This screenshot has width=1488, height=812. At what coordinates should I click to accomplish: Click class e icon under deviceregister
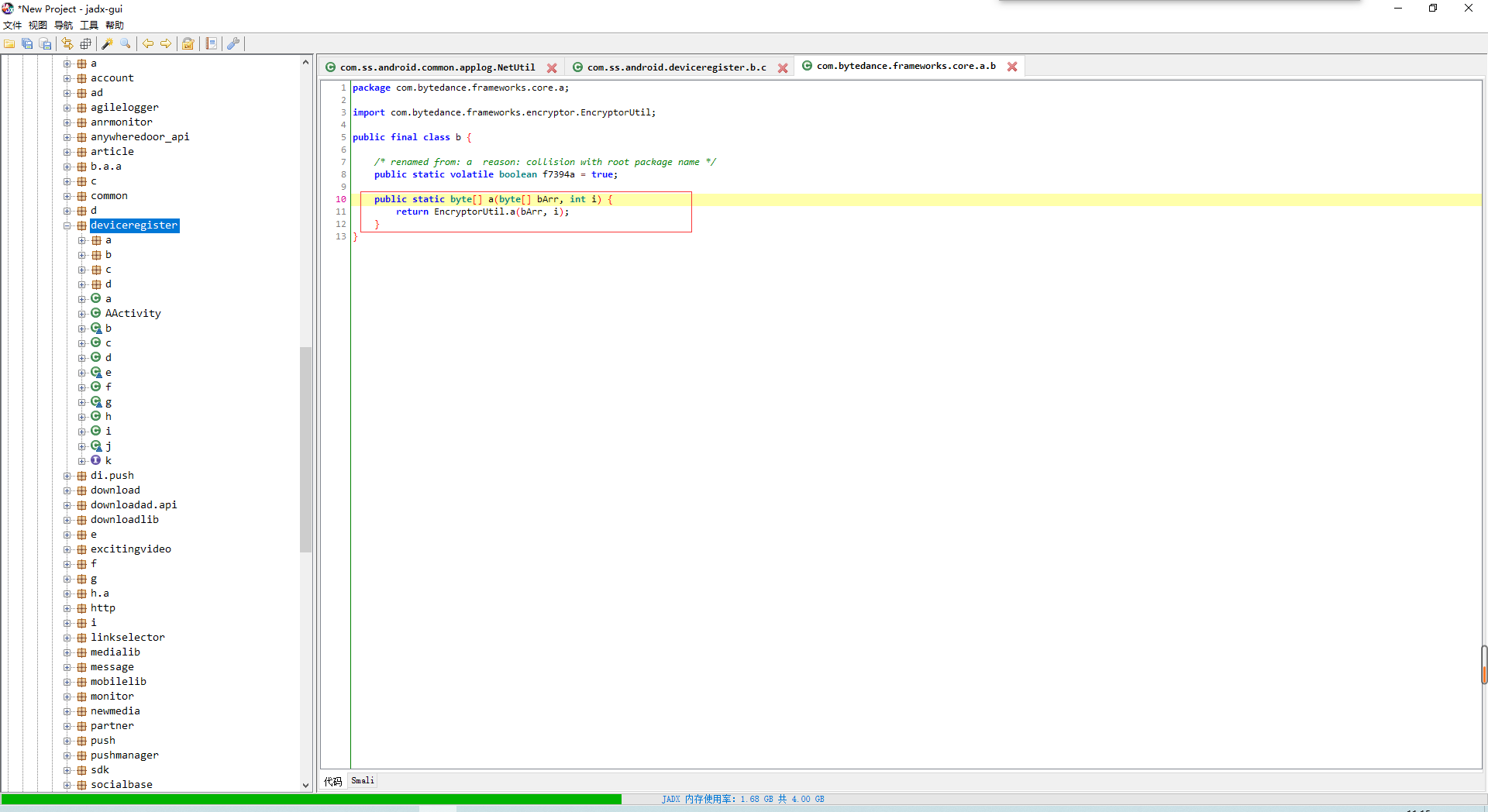(x=96, y=372)
